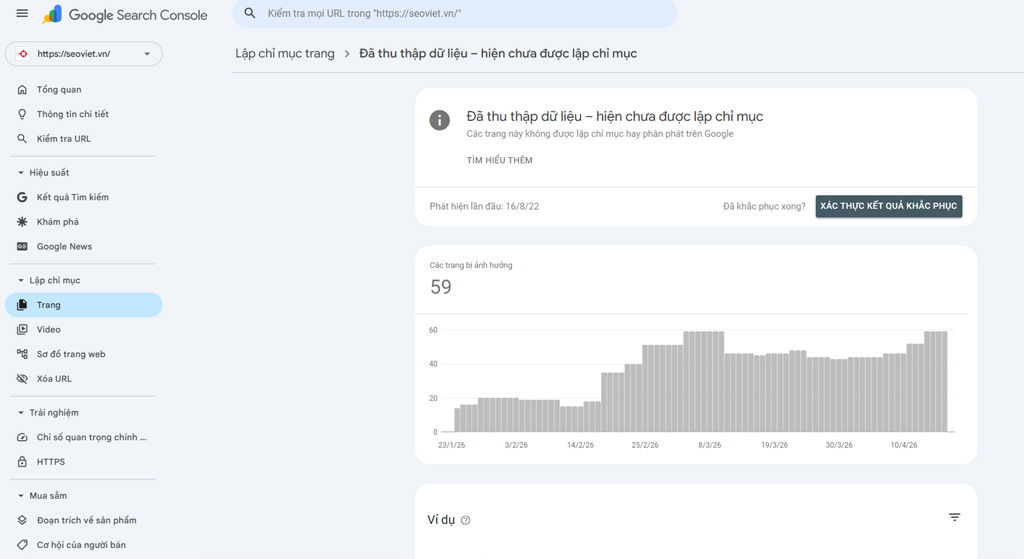Click the help icon next to Ví dụ

tap(466, 520)
